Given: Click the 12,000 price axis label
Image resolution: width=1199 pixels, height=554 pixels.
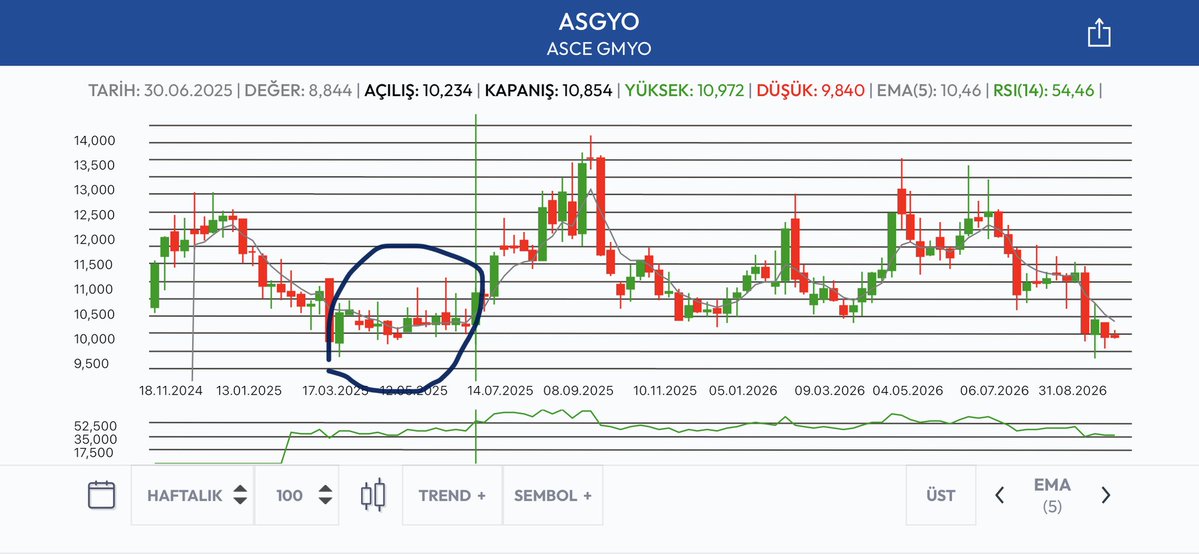Looking at the screenshot, I should pyautogui.click(x=94, y=240).
